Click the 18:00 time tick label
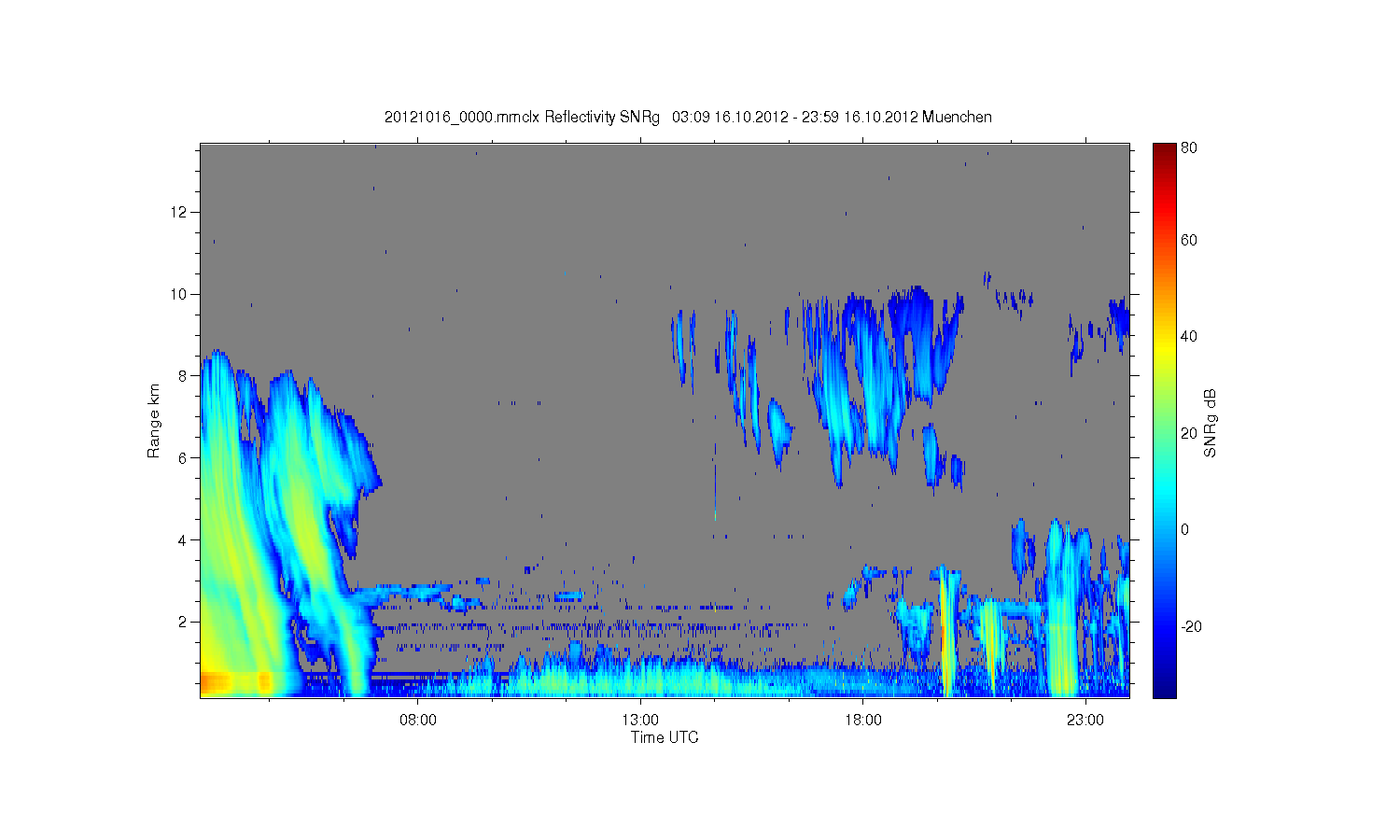 [863, 721]
